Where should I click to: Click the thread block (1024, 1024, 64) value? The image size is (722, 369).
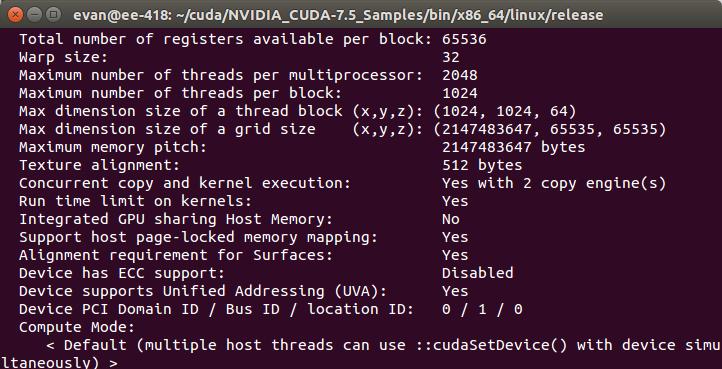tap(504, 111)
